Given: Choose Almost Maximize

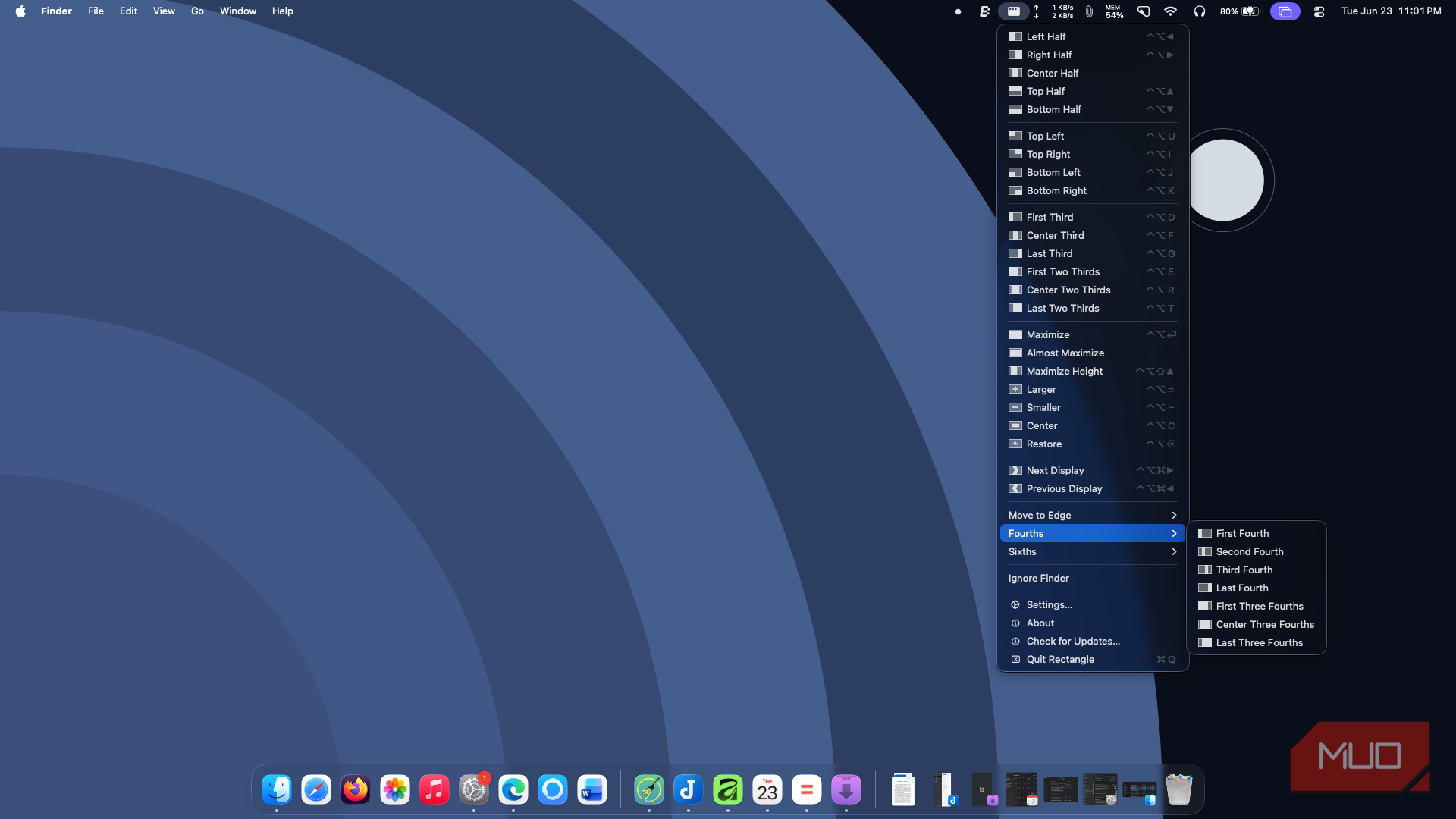Looking at the screenshot, I should point(1093,353).
